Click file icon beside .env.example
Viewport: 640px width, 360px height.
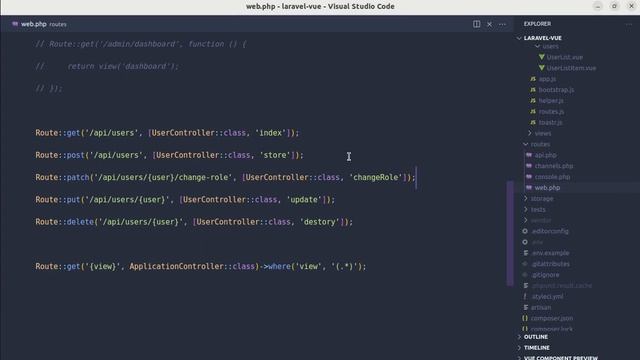coord(526,253)
